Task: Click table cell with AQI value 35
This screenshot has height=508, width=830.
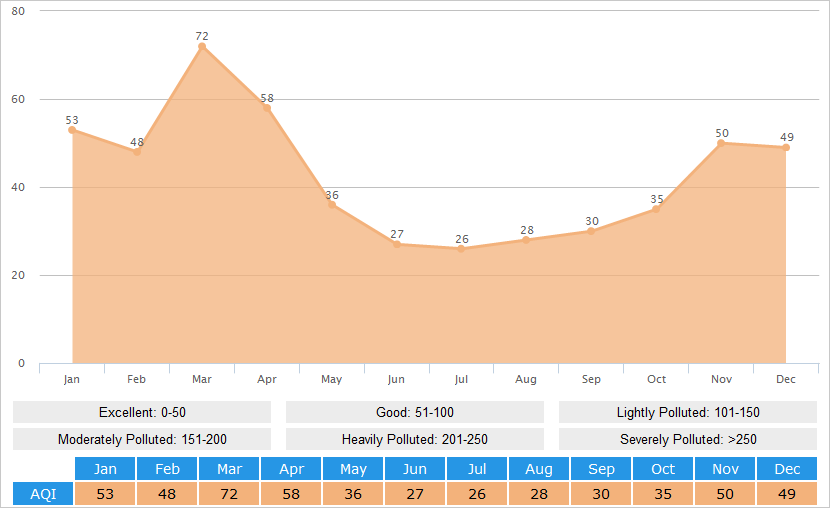Action: click(663, 494)
